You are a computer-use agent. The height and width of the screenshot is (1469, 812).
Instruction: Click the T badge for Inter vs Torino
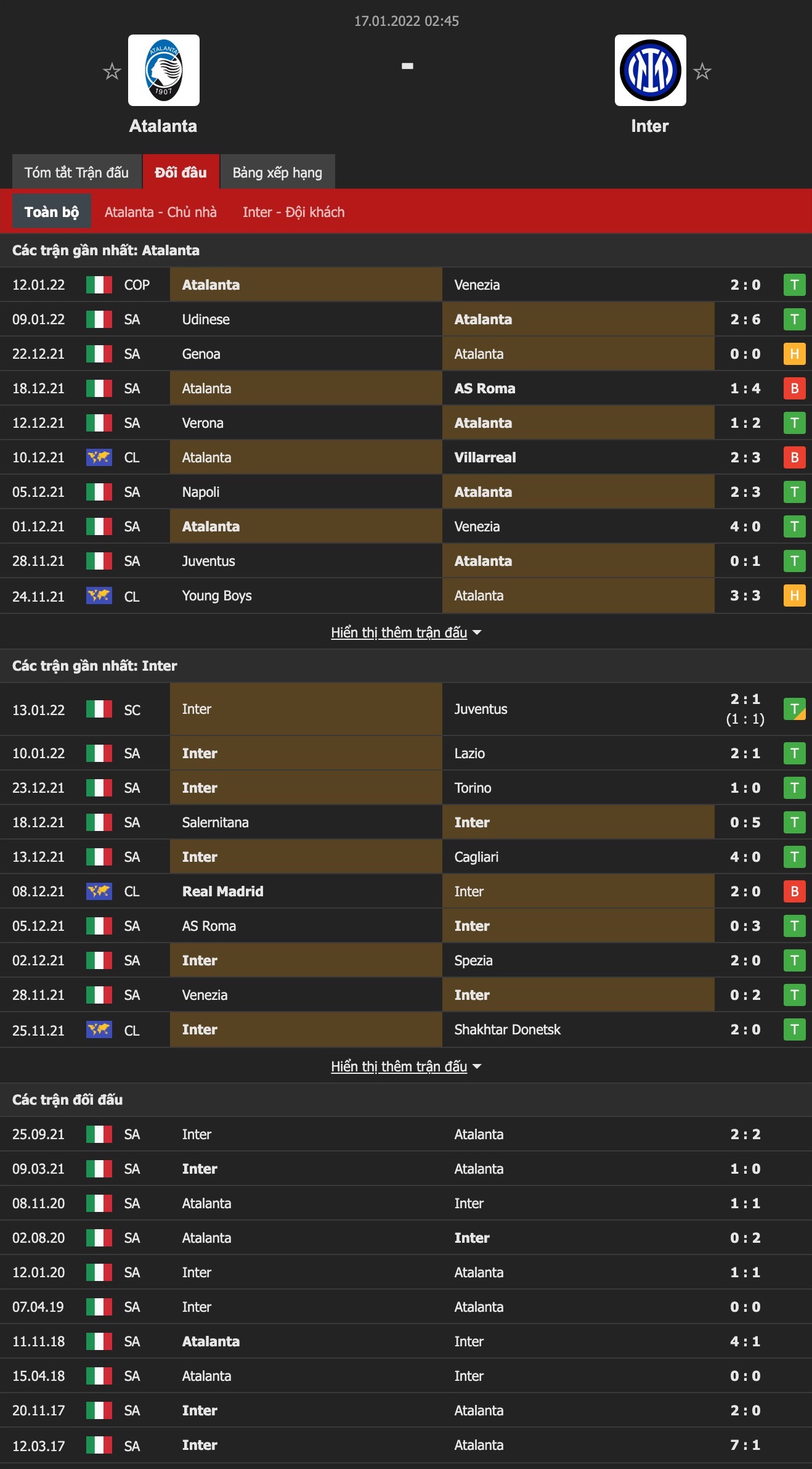pos(795,788)
